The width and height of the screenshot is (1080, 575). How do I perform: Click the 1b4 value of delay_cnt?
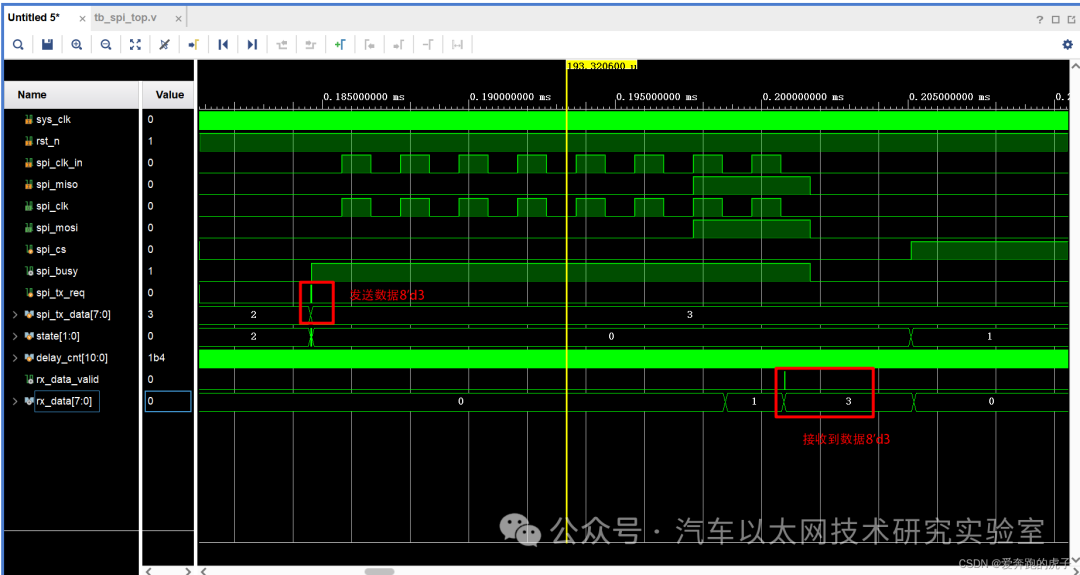click(x=156, y=358)
